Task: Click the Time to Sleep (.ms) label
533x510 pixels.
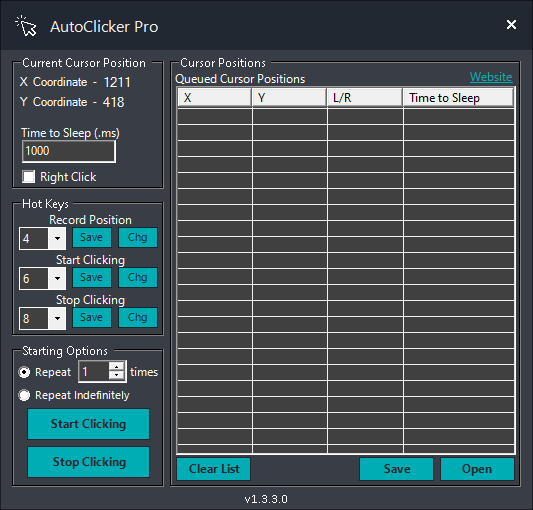Action: (x=70, y=133)
